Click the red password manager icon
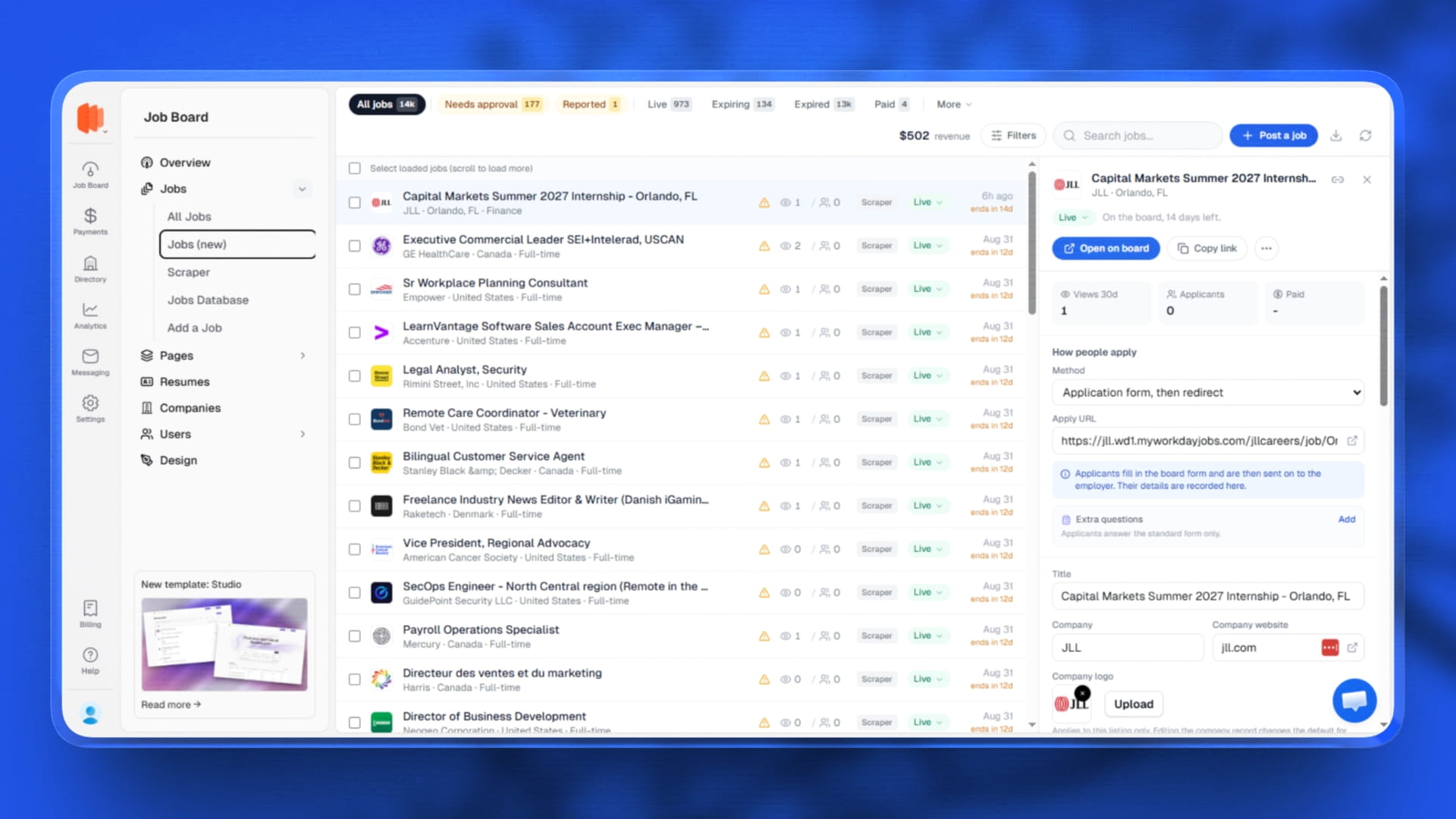The height and width of the screenshot is (819, 1456). click(1330, 648)
